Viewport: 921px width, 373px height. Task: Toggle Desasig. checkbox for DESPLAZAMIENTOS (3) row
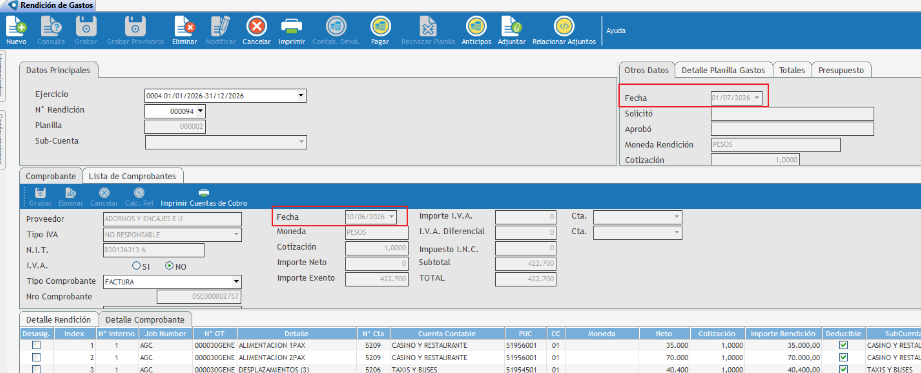click(x=36, y=369)
